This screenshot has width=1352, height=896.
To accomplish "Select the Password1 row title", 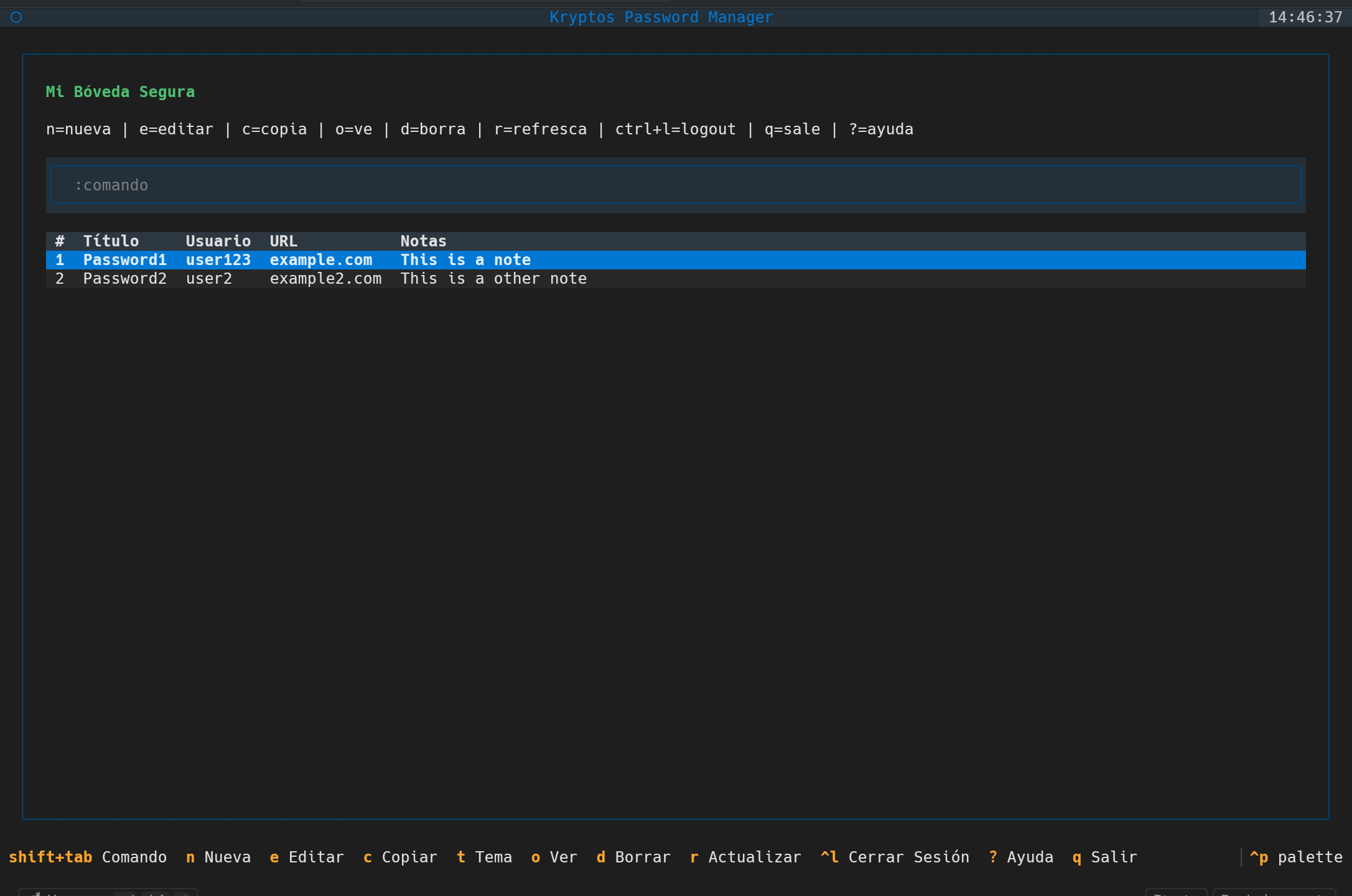I will (x=125, y=260).
